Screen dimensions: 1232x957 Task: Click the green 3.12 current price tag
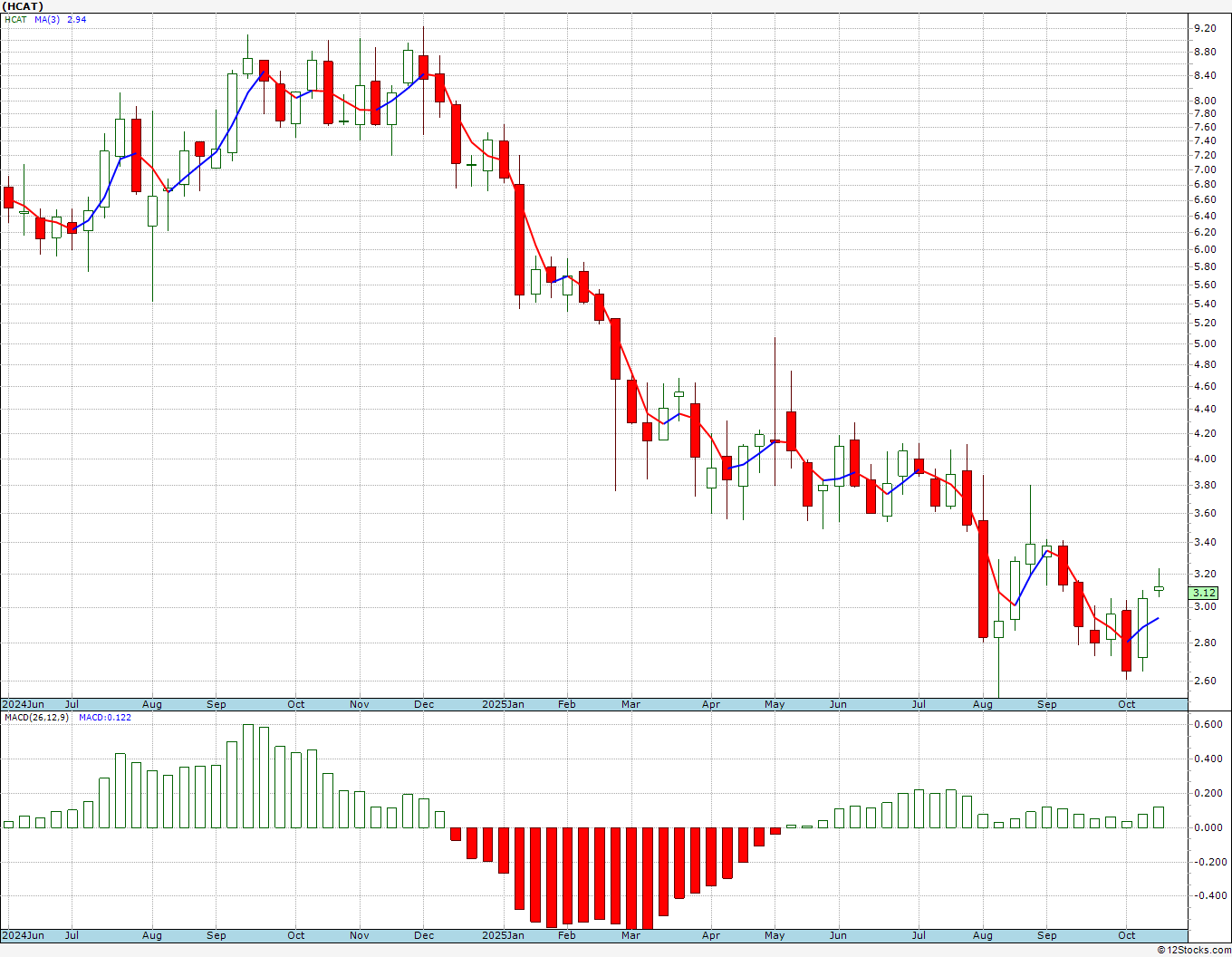(1205, 593)
